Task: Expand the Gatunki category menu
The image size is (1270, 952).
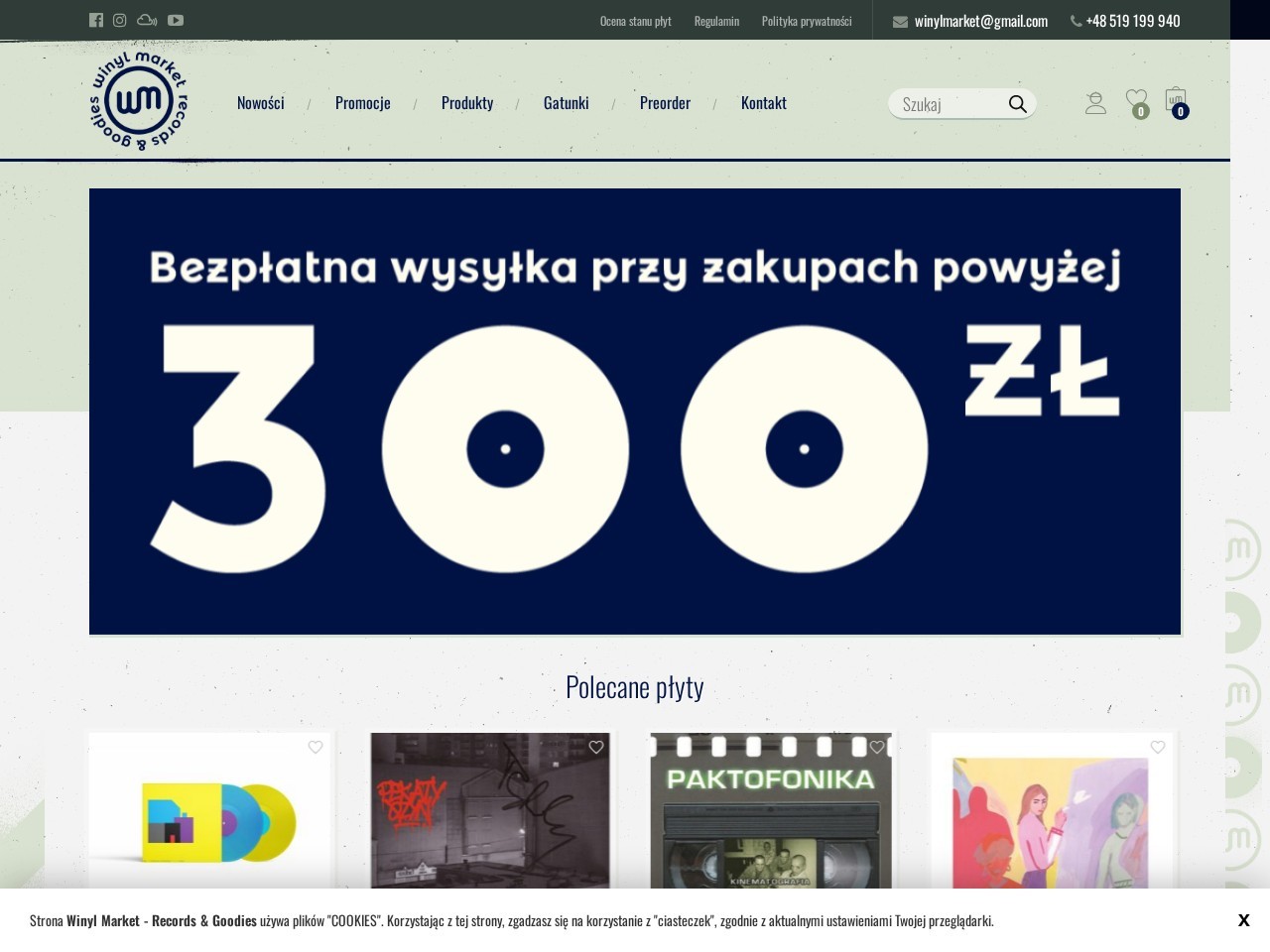Action: click(x=566, y=102)
